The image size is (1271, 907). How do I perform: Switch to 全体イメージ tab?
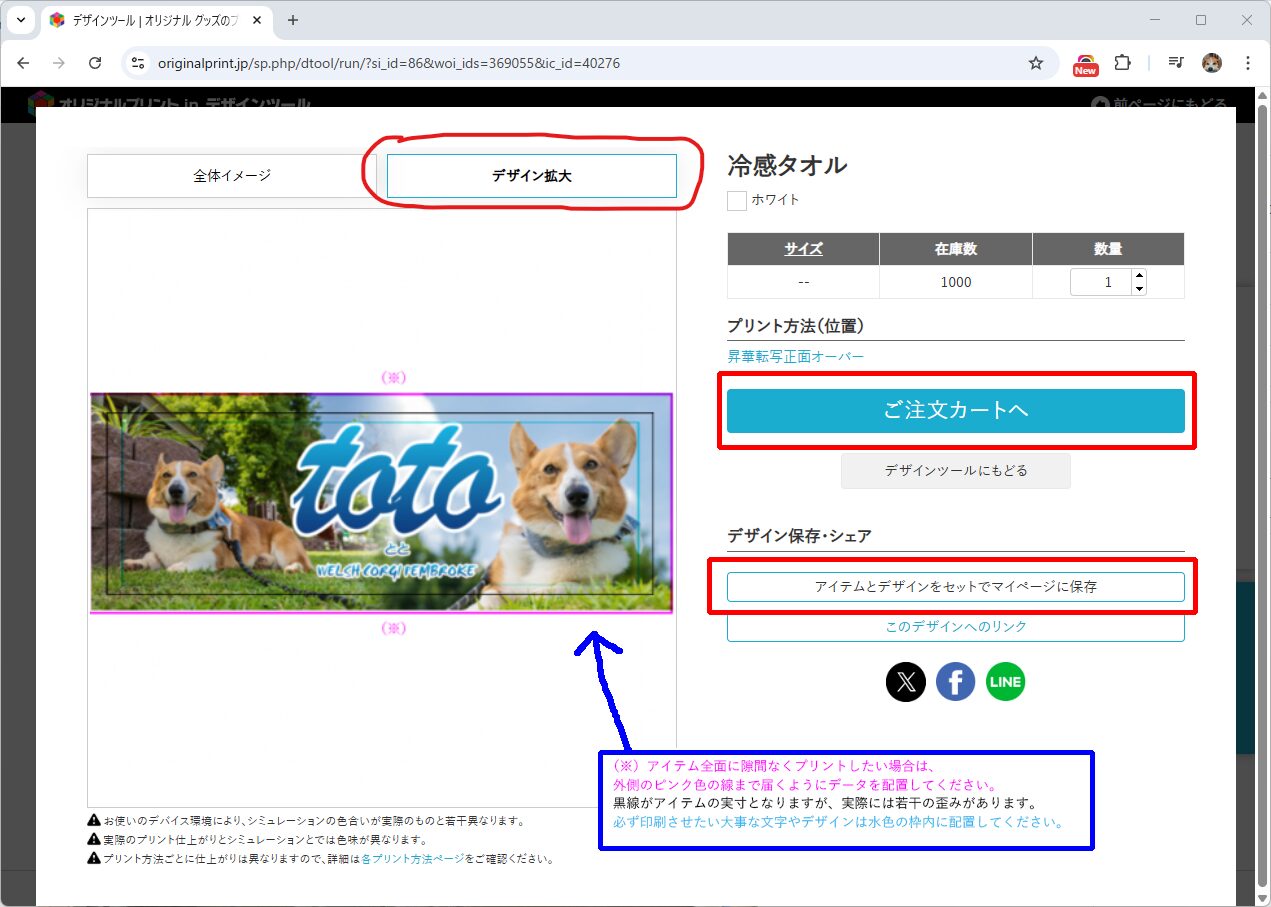[x=232, y=176]
